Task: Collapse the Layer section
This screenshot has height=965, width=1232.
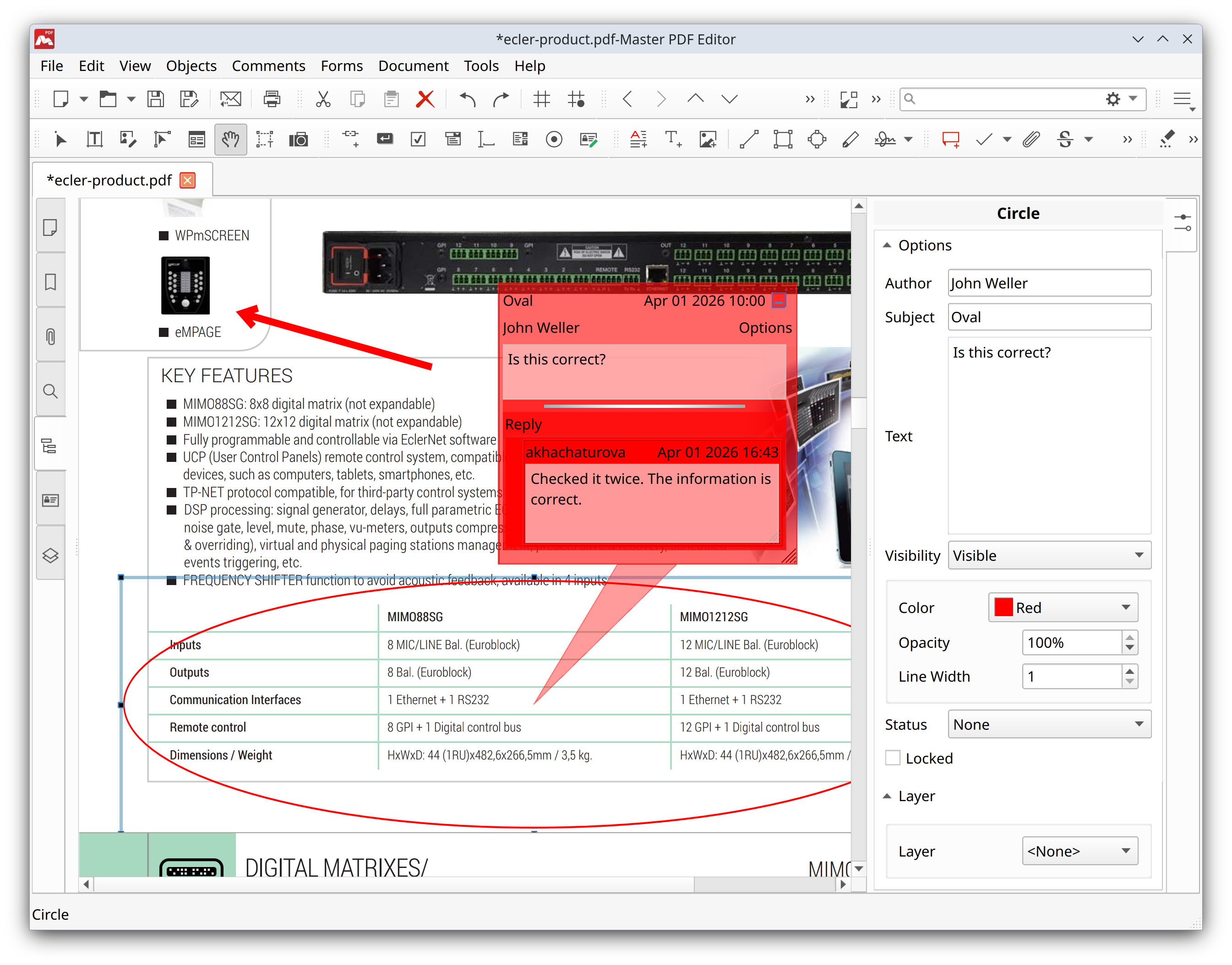Action: [x=887, y=796]
